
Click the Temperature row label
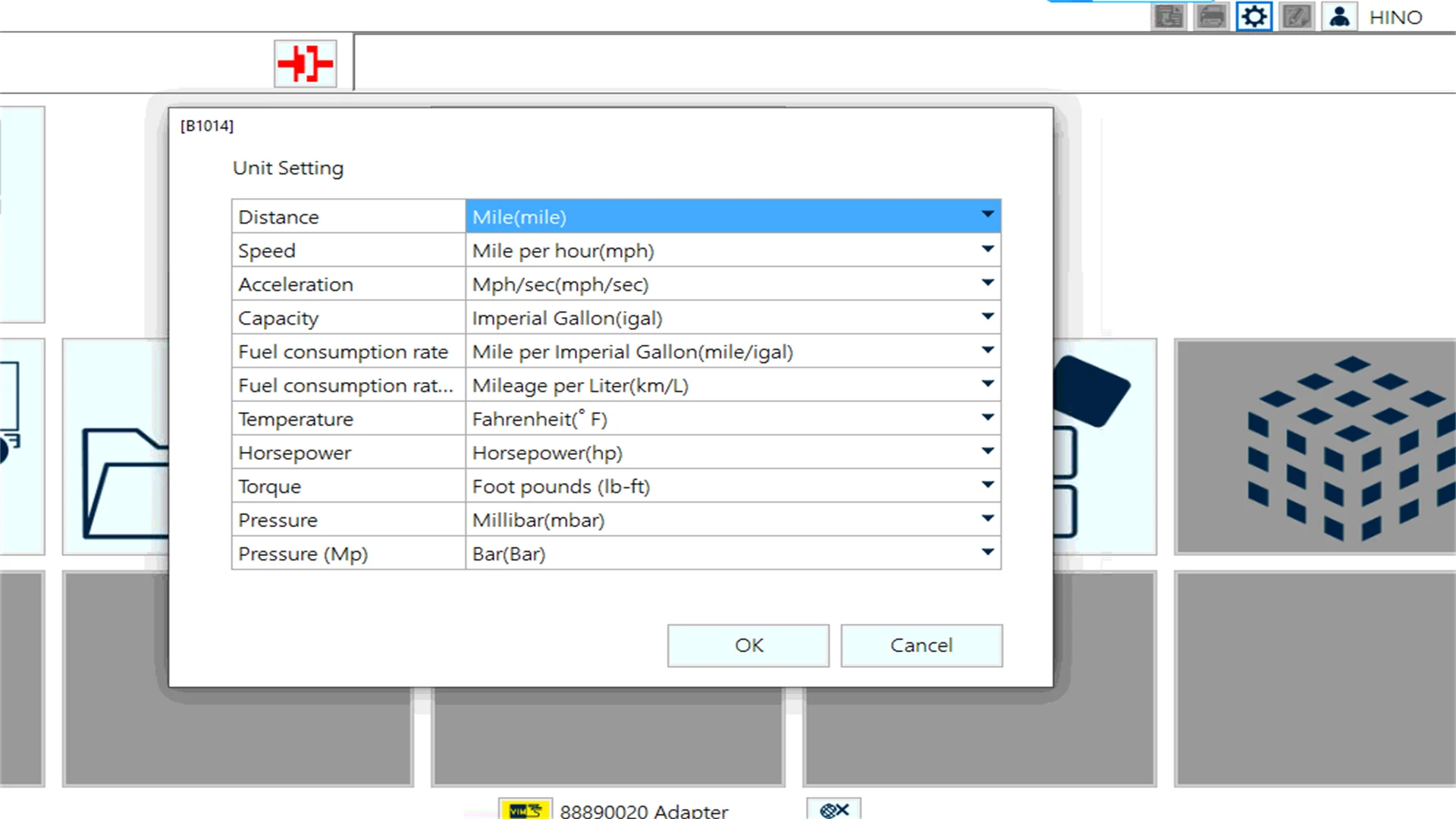click(296, 419)
